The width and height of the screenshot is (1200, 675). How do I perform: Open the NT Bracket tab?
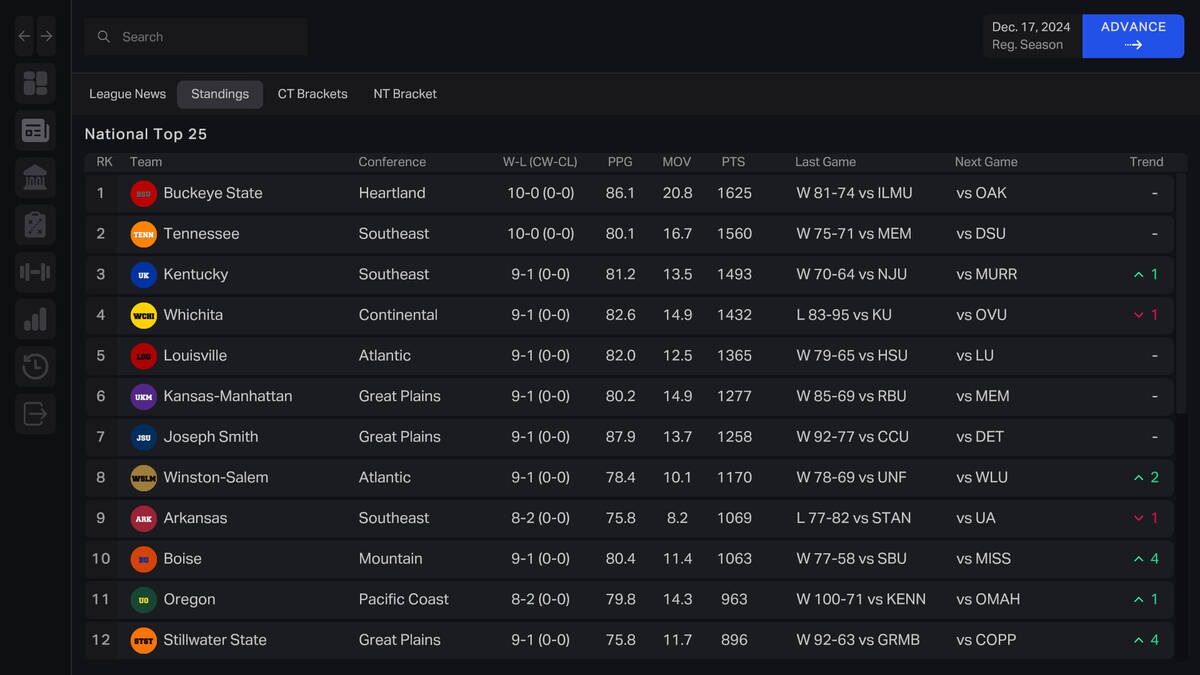[405, 94]
